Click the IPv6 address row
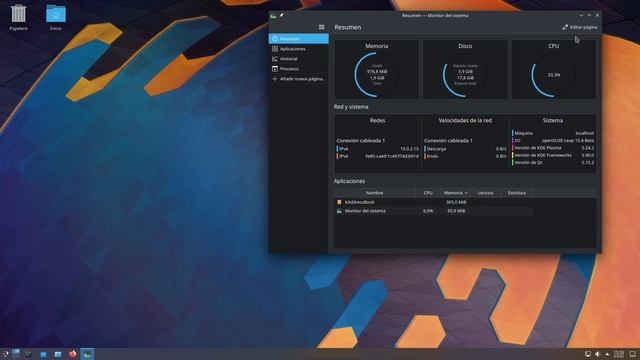This screenshot has width=640, height=360. pos(378,156)
